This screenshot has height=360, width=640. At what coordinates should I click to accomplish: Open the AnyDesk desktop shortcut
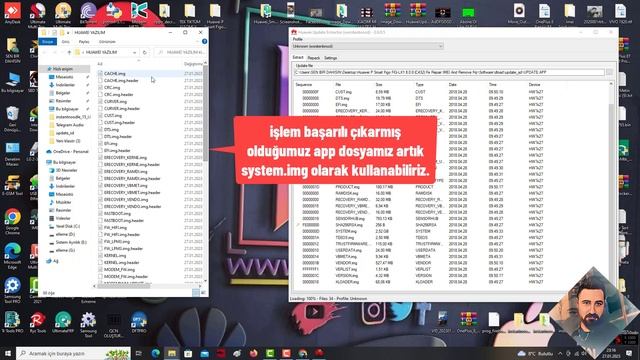tap(12, 13)
